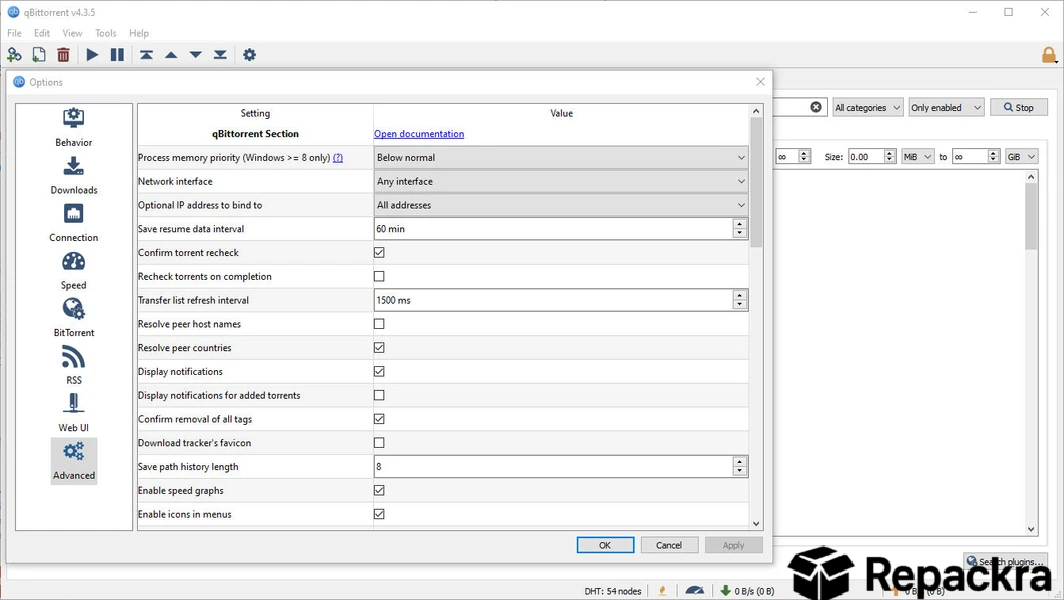This screenshot has width=1064, height=600.
Task: Open the RSS options page
Action: coord(74,365)
